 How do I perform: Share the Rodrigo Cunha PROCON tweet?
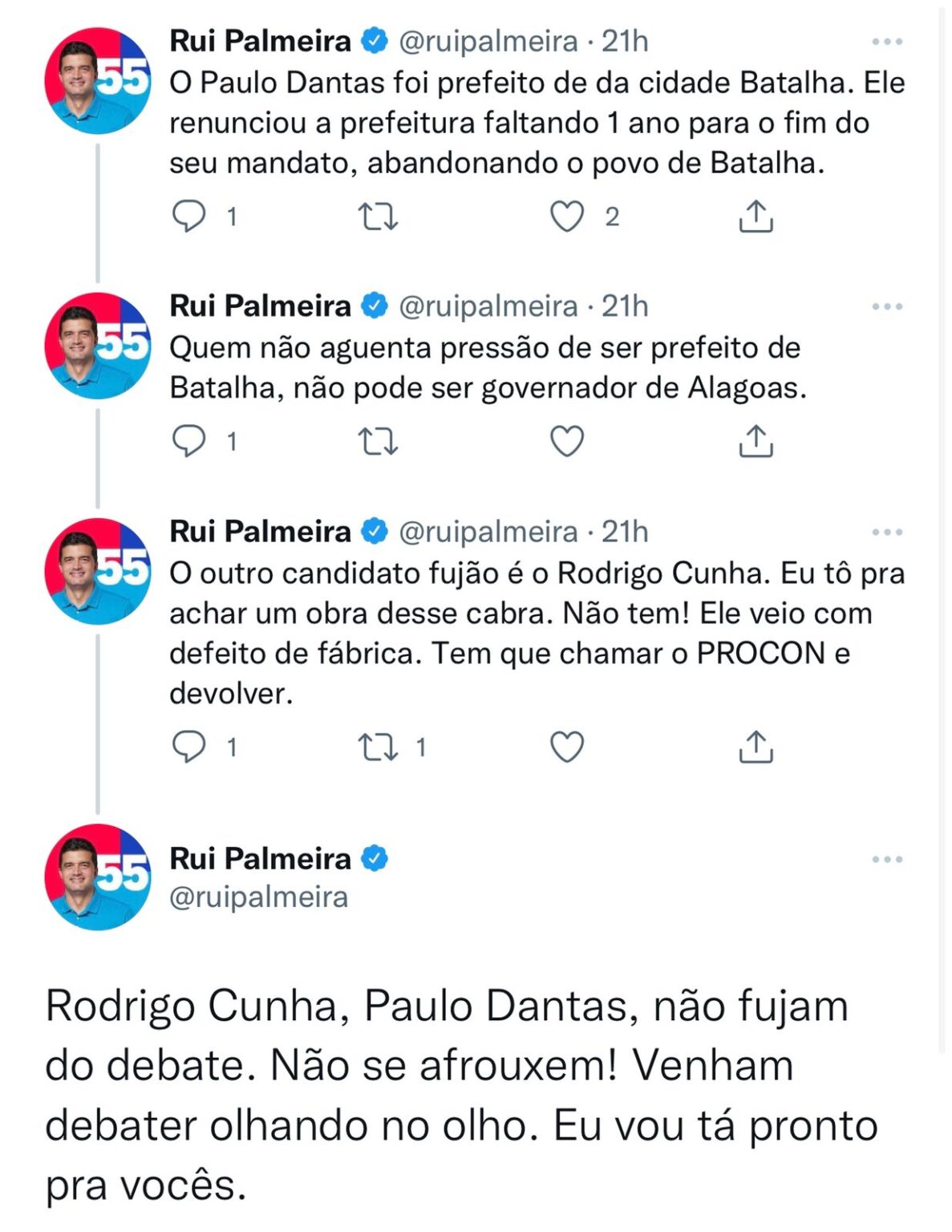coord(755,747)
